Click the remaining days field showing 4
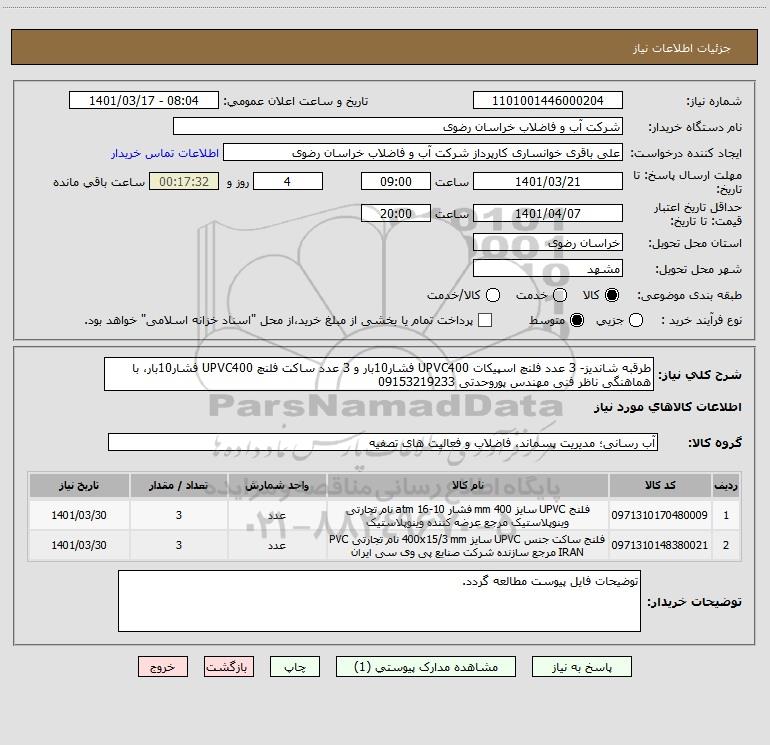This screenshot has height=745, width=770. pyautogui.click(x=288, y=181)
